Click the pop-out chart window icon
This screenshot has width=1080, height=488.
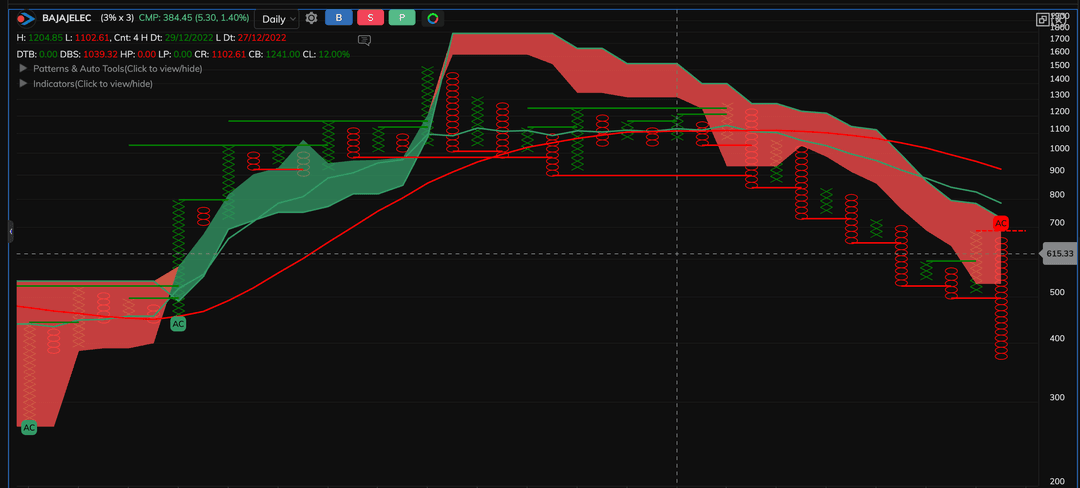click(x=1044, y=18)
